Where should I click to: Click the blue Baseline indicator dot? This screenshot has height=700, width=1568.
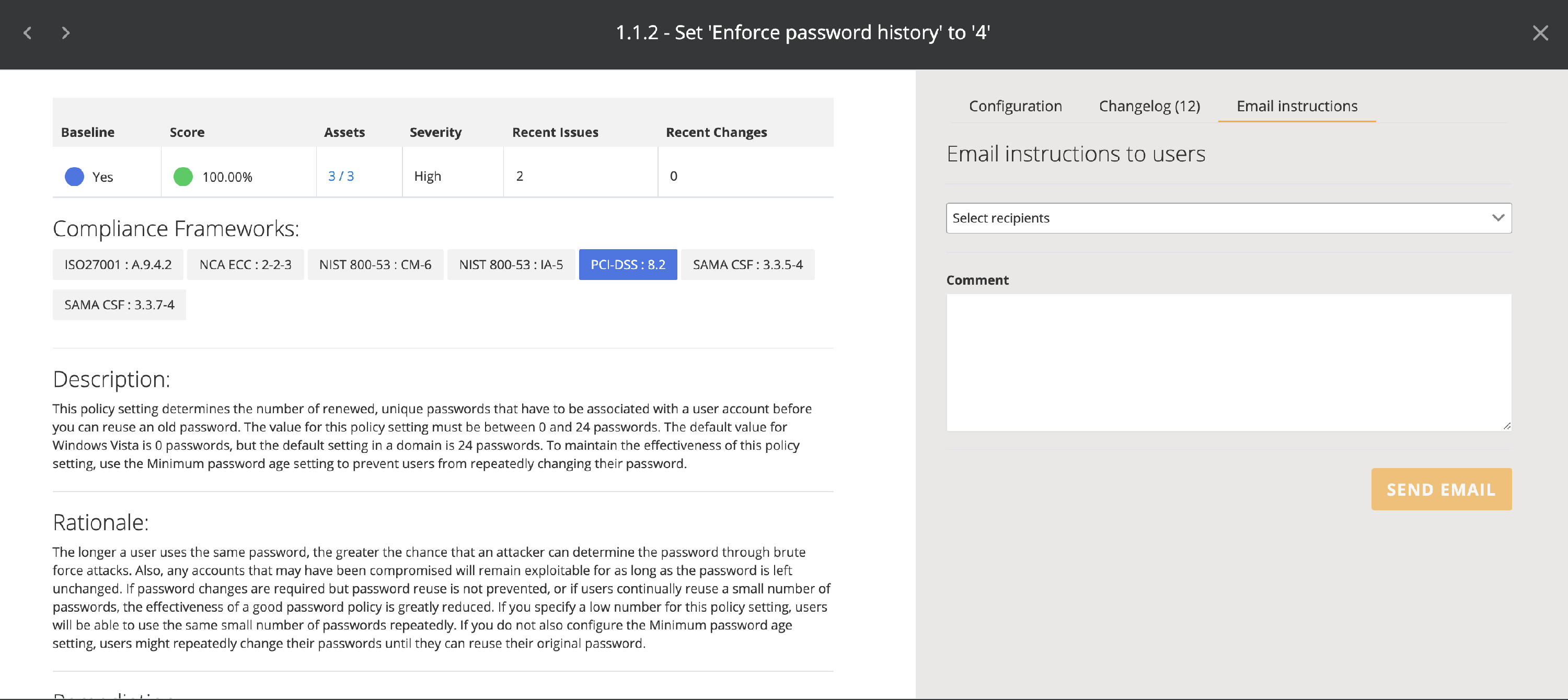click(x=74, y=177)
